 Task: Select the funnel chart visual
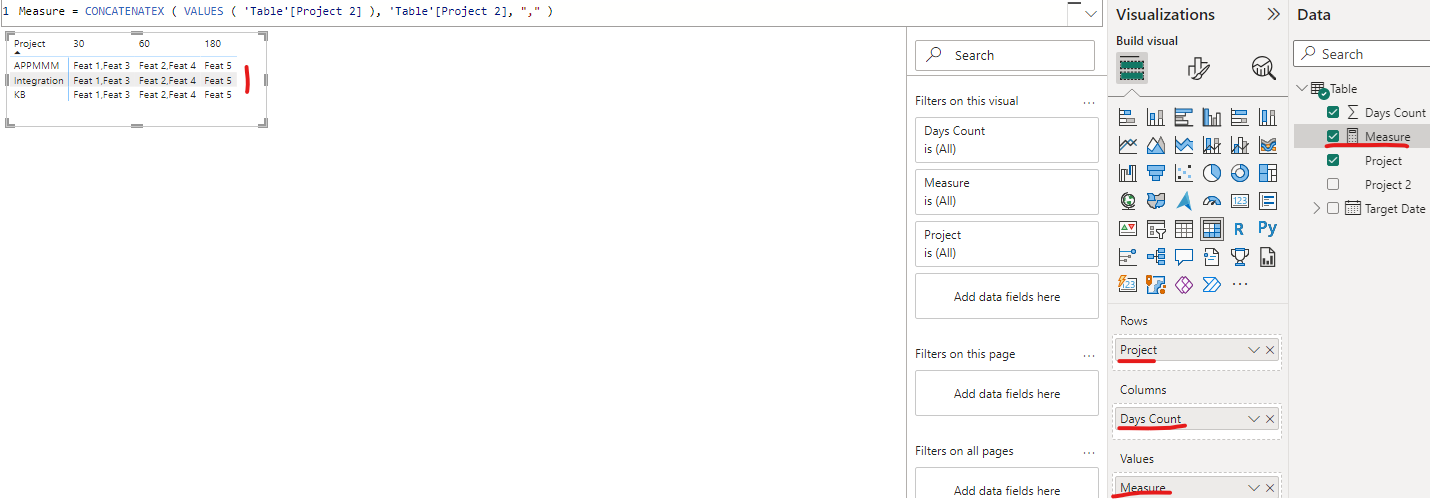(x=1156, y=173)
